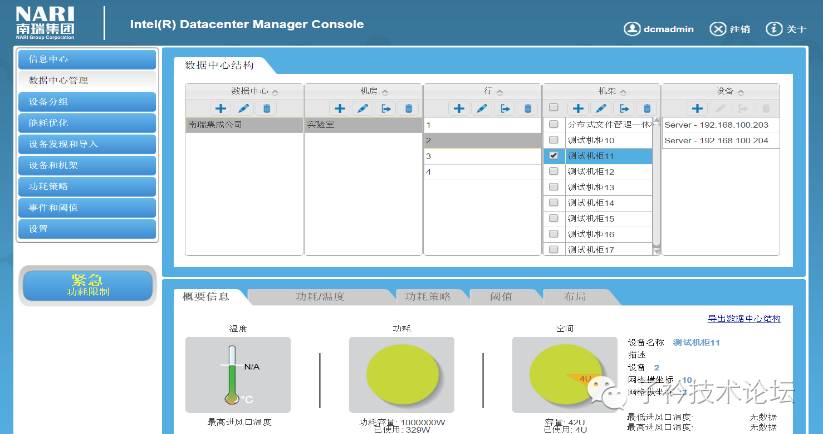Open 信息中心 in the sidebar
This screenshot has height=434, width=823.
pyautogui.click(x=87, y=59)
